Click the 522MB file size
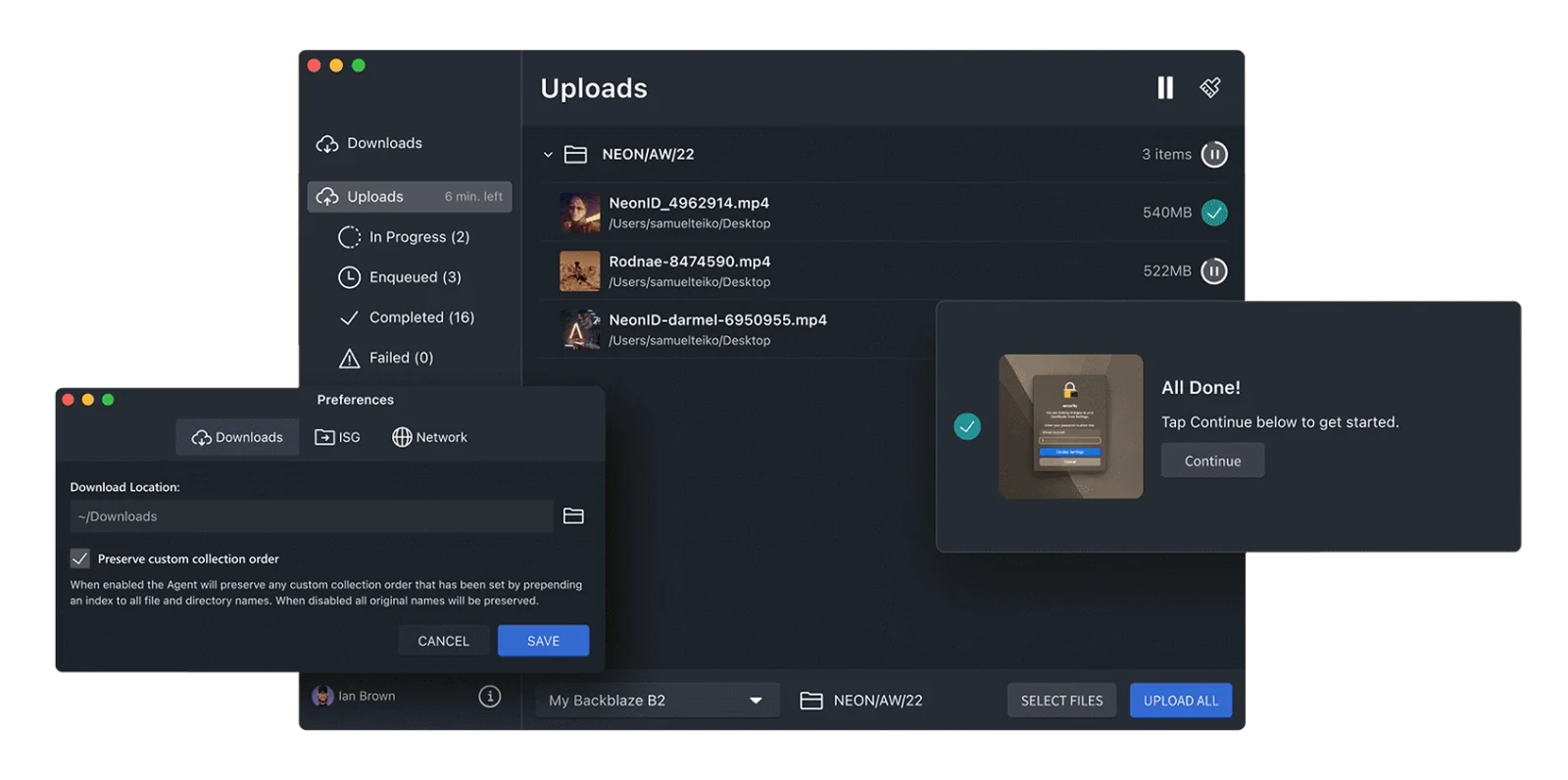The height and width of the screenshot is (780, 1568). click(x=1167, y=271)
